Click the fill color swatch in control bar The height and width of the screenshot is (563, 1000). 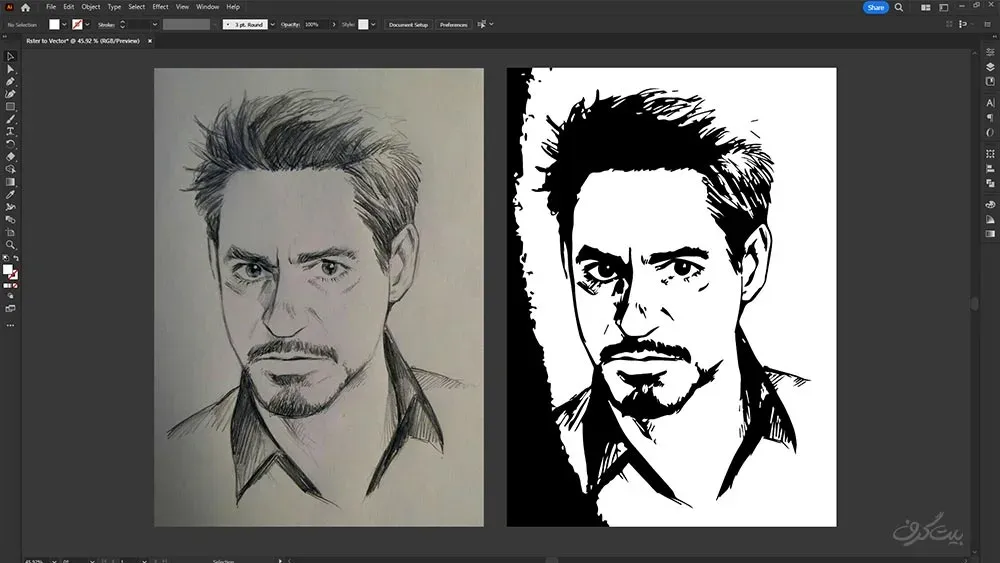(54, 24)
